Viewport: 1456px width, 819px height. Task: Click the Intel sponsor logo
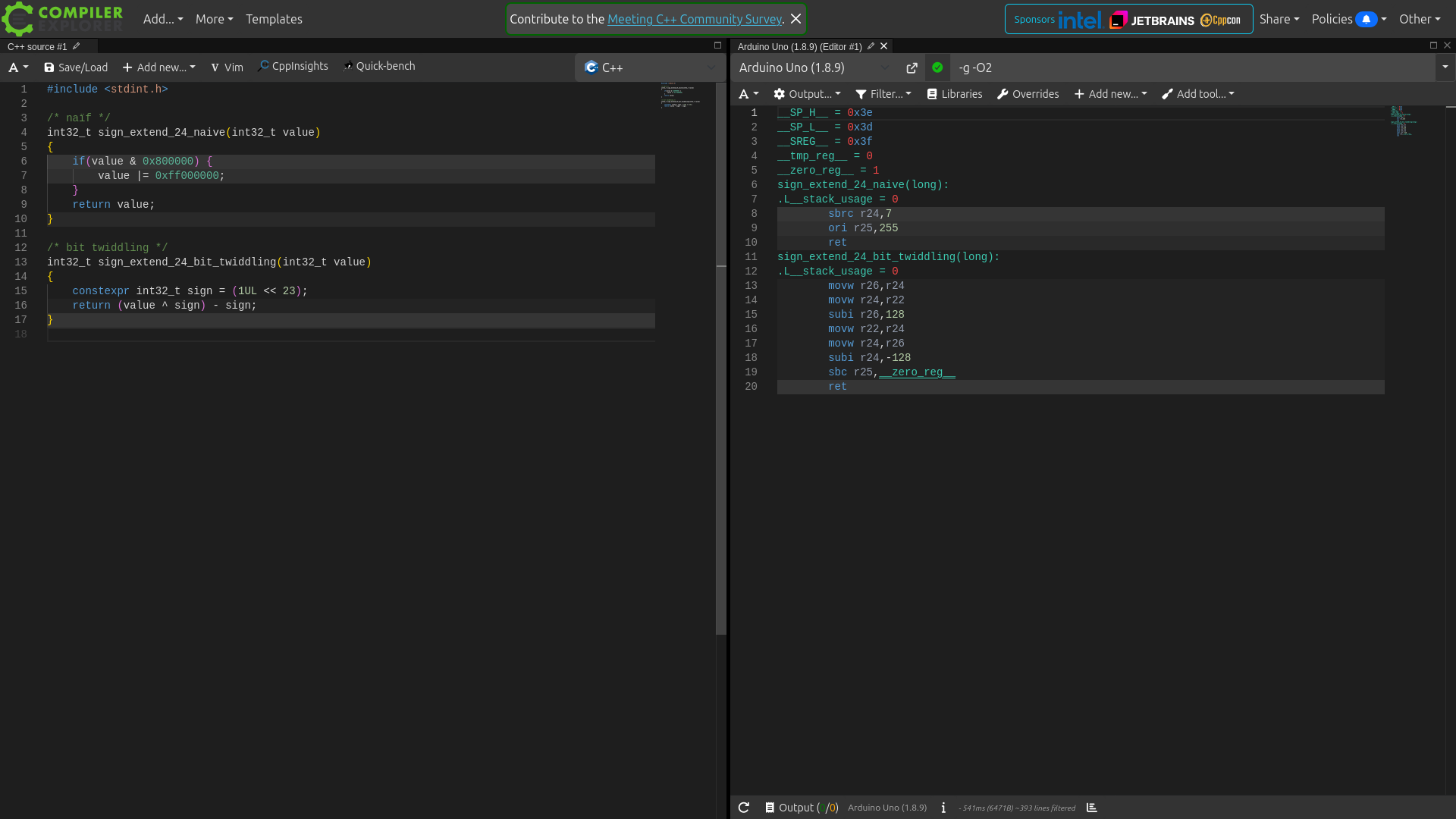coord(1080,20)
